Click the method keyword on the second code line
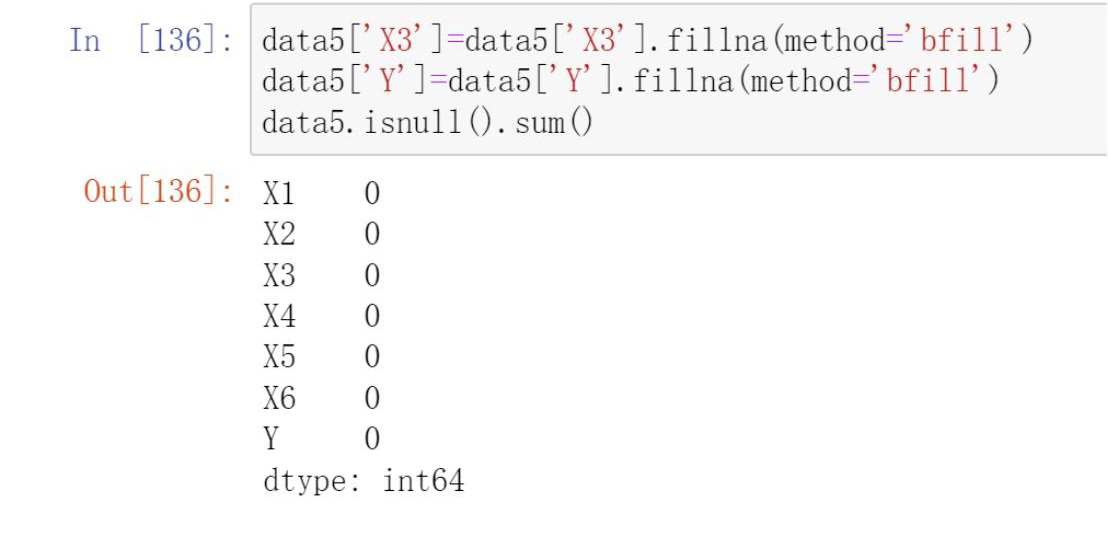This screenshot has width=1108, height=538. pos(801,81)
